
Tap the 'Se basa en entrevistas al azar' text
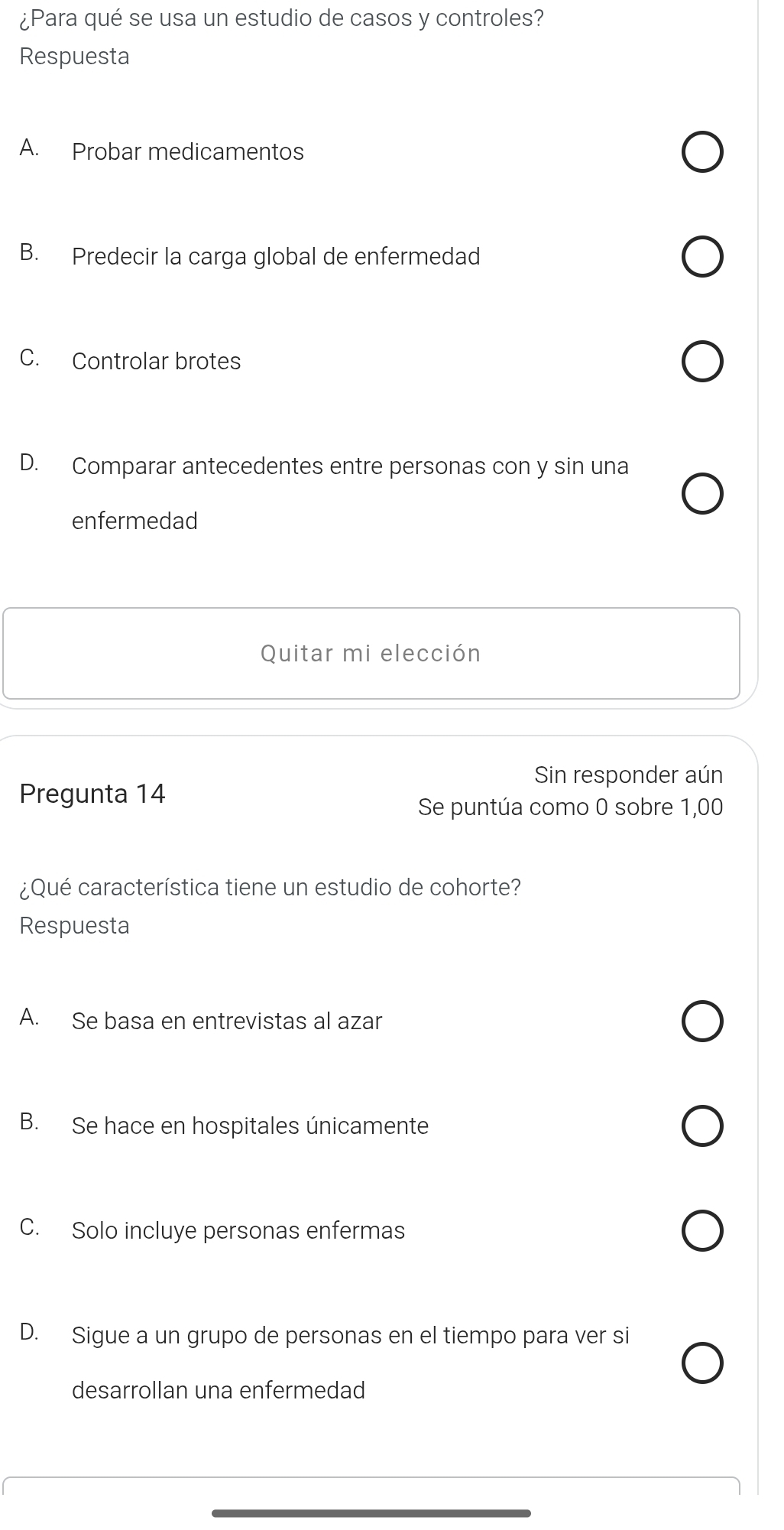click(227, 1022)
